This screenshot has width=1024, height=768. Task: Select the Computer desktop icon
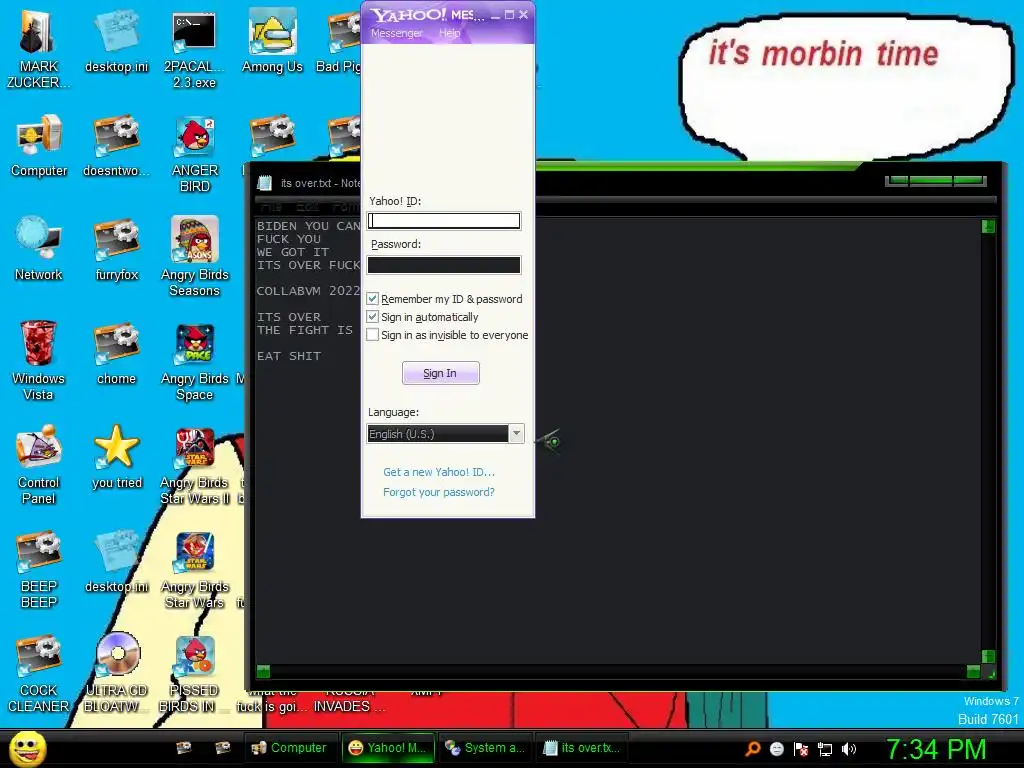pos(39,146)
